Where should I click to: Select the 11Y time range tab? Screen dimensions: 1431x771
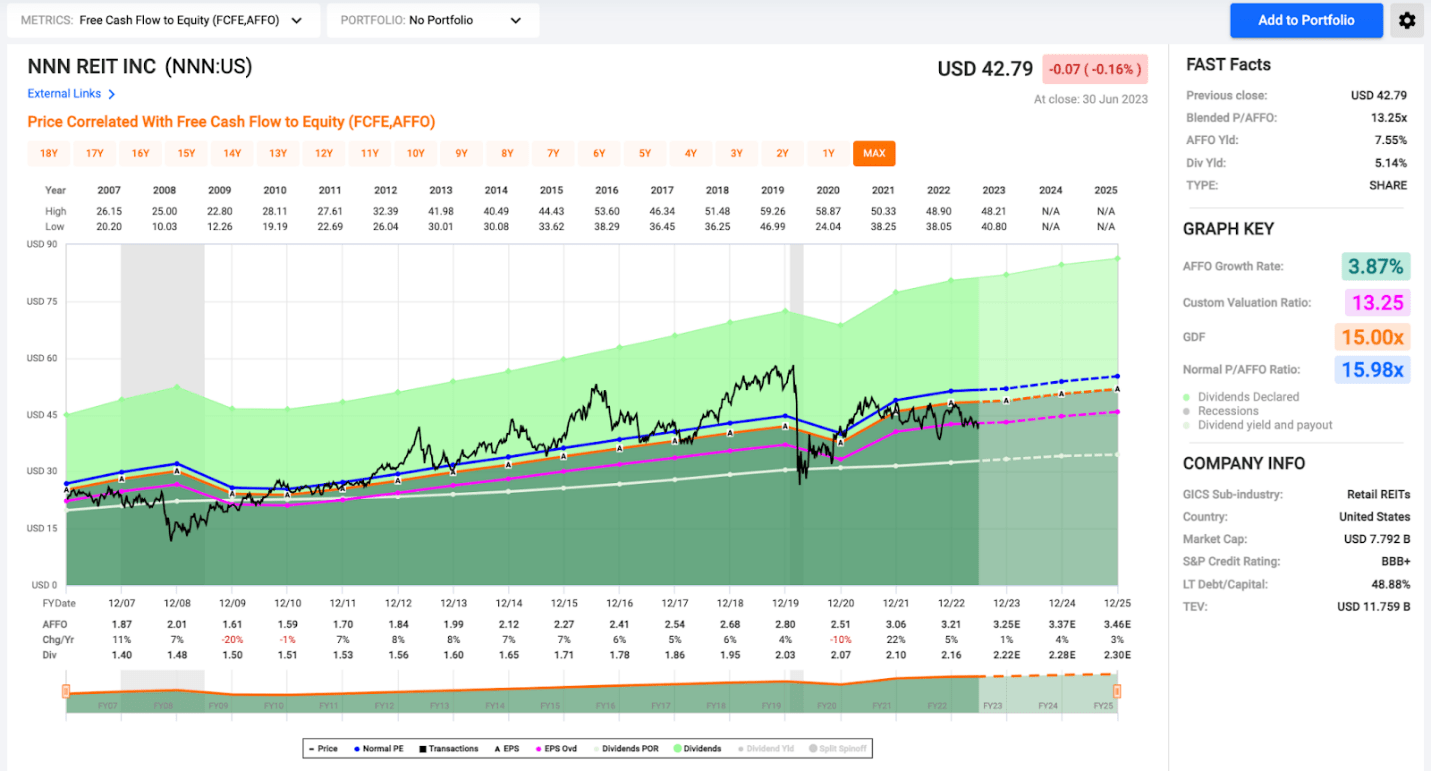point(370,153)
